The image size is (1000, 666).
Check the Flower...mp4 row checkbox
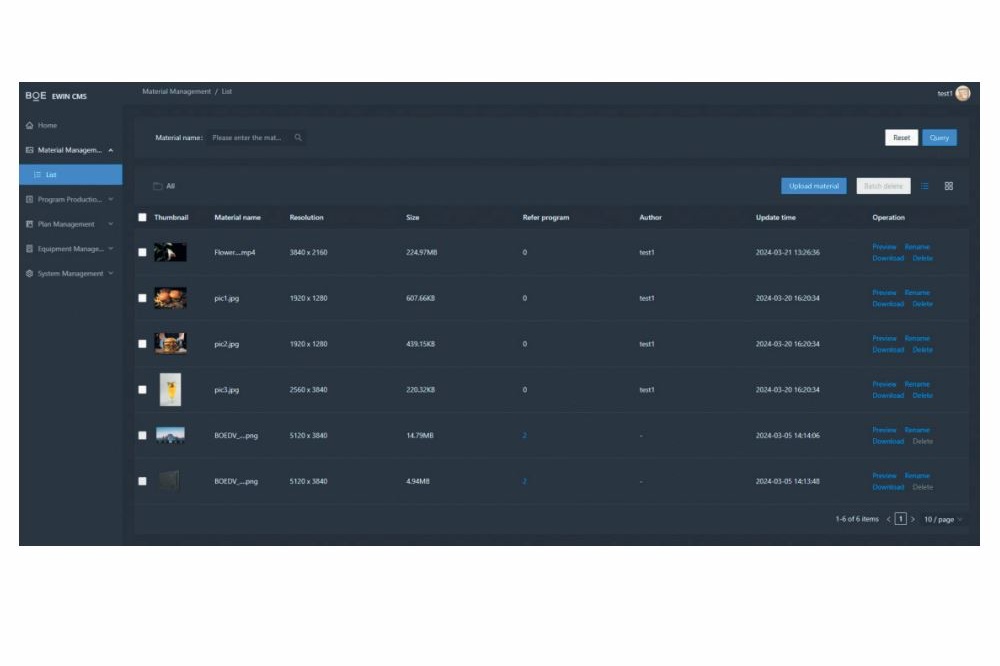(x=142, y=253)
